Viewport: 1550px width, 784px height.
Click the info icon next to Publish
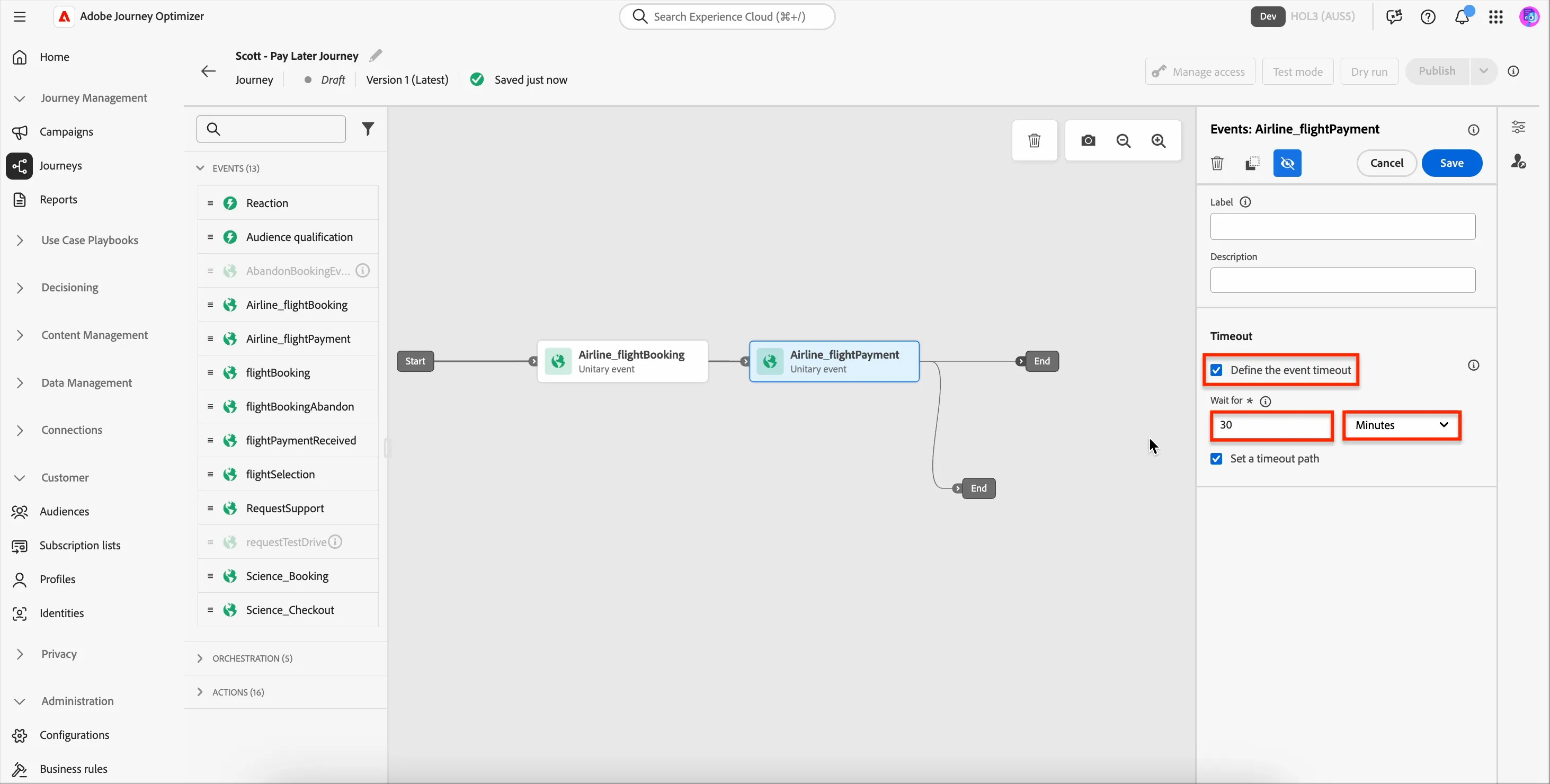(x=1514, y=71)
